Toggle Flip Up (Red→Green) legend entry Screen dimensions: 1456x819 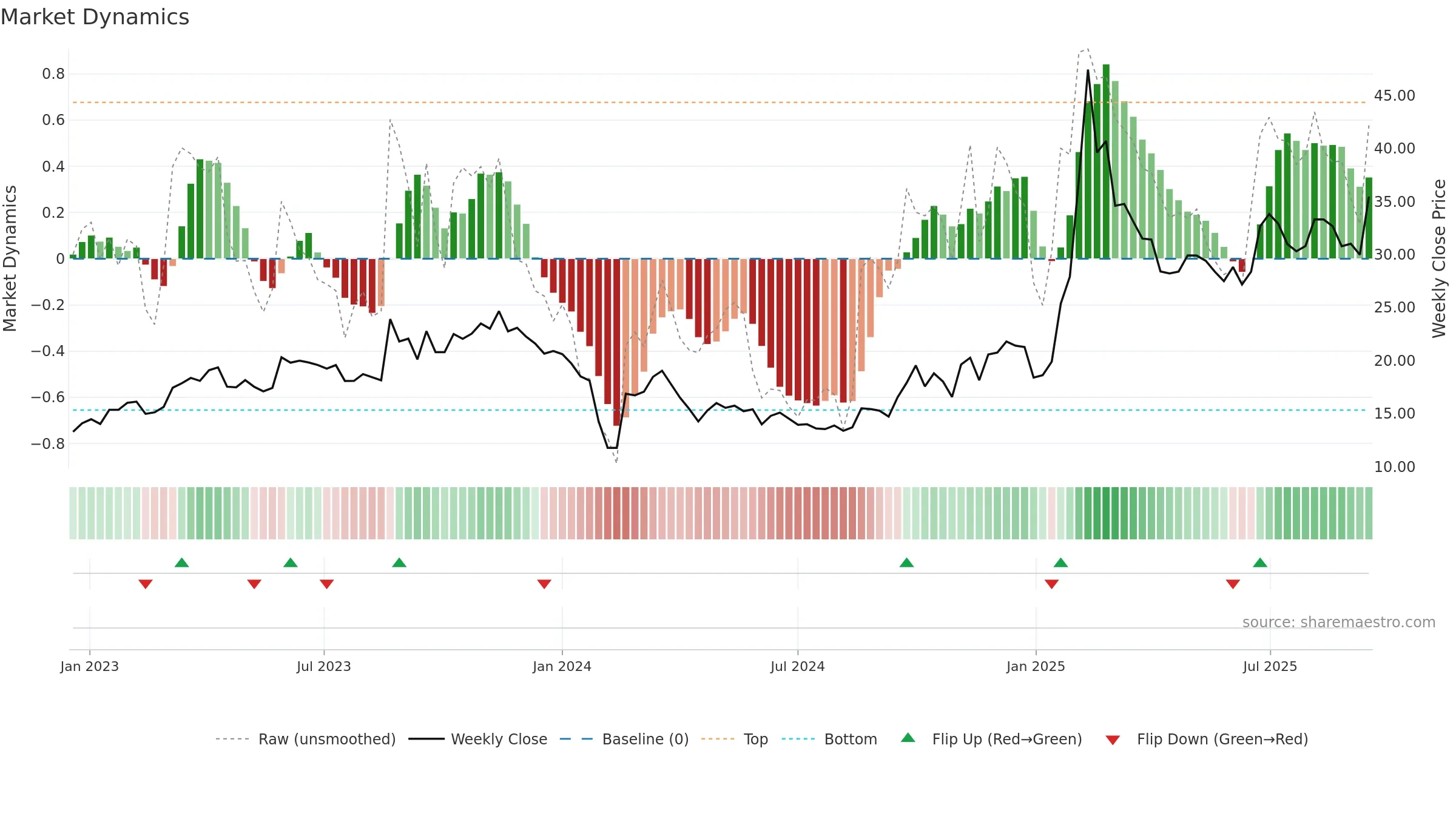[992, 739]
